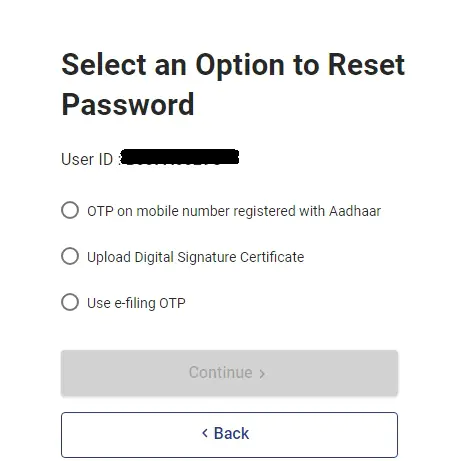Click the word 'Password' in the heading
Viewport: 476px width, 461px height.
coord(128,105)
